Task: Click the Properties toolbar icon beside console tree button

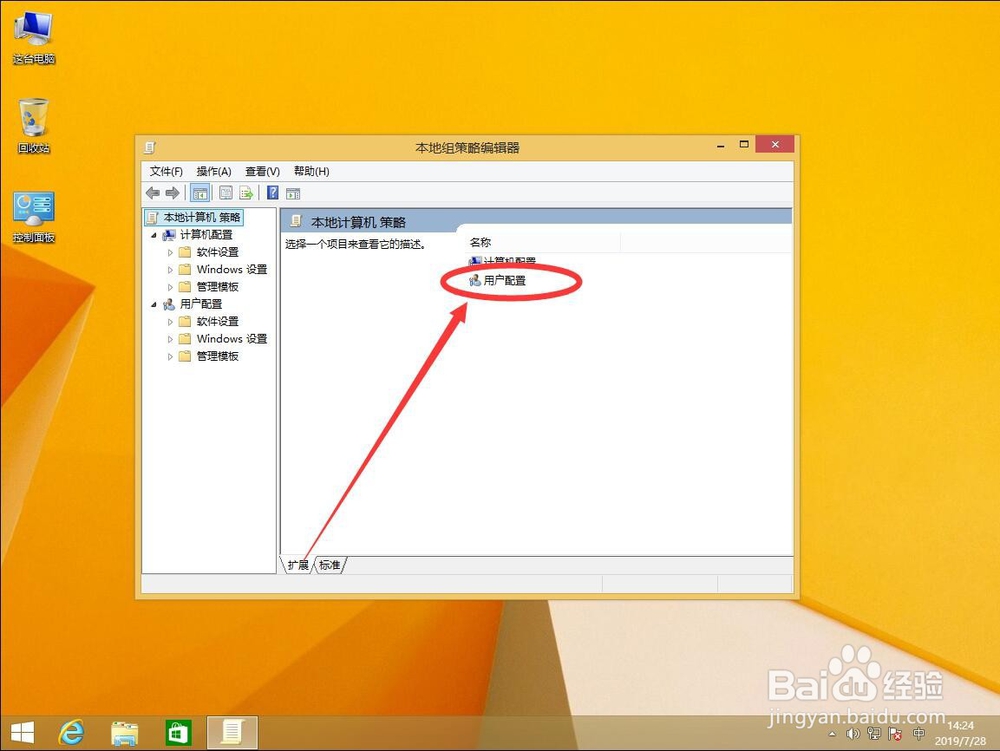Action: tap(226, 193)
